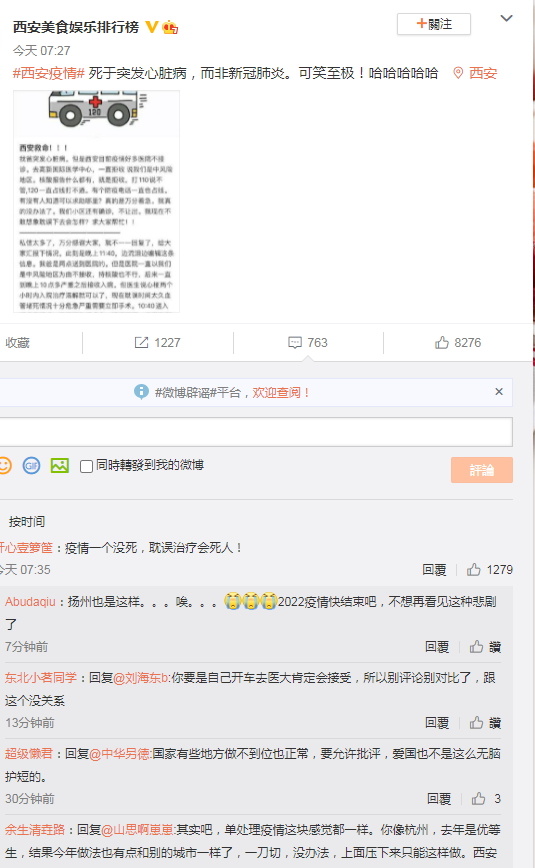Click the comment text input field
Screen dimensions: 535x868
pos(256,432)
